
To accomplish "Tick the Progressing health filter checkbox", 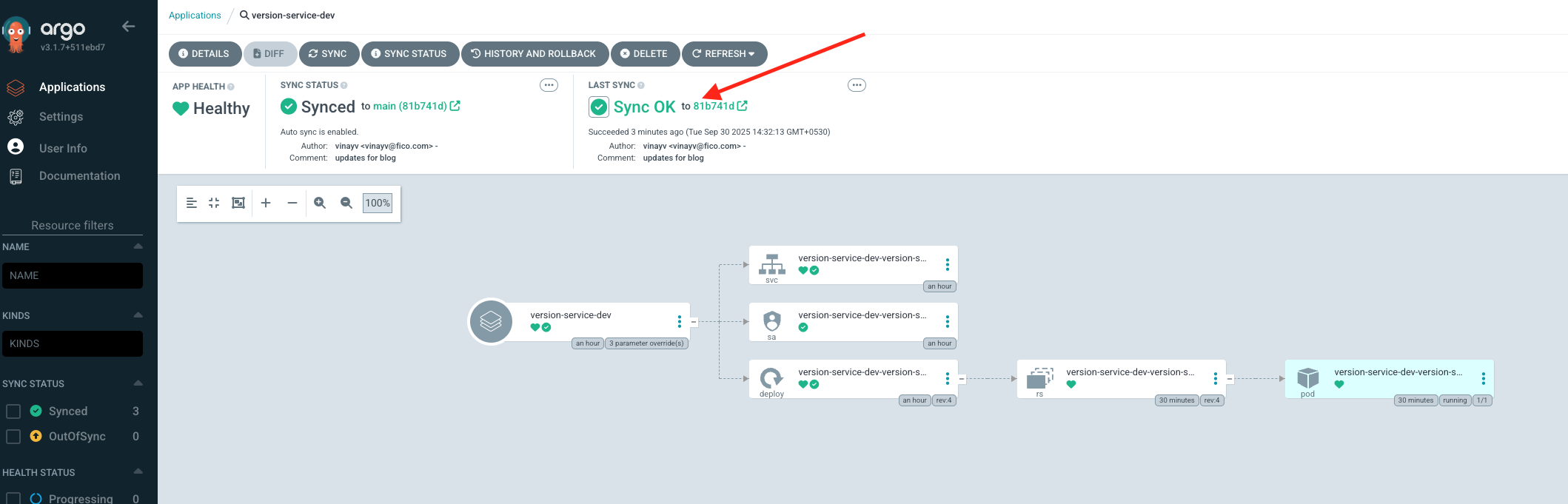I will [x=13, y=498].
